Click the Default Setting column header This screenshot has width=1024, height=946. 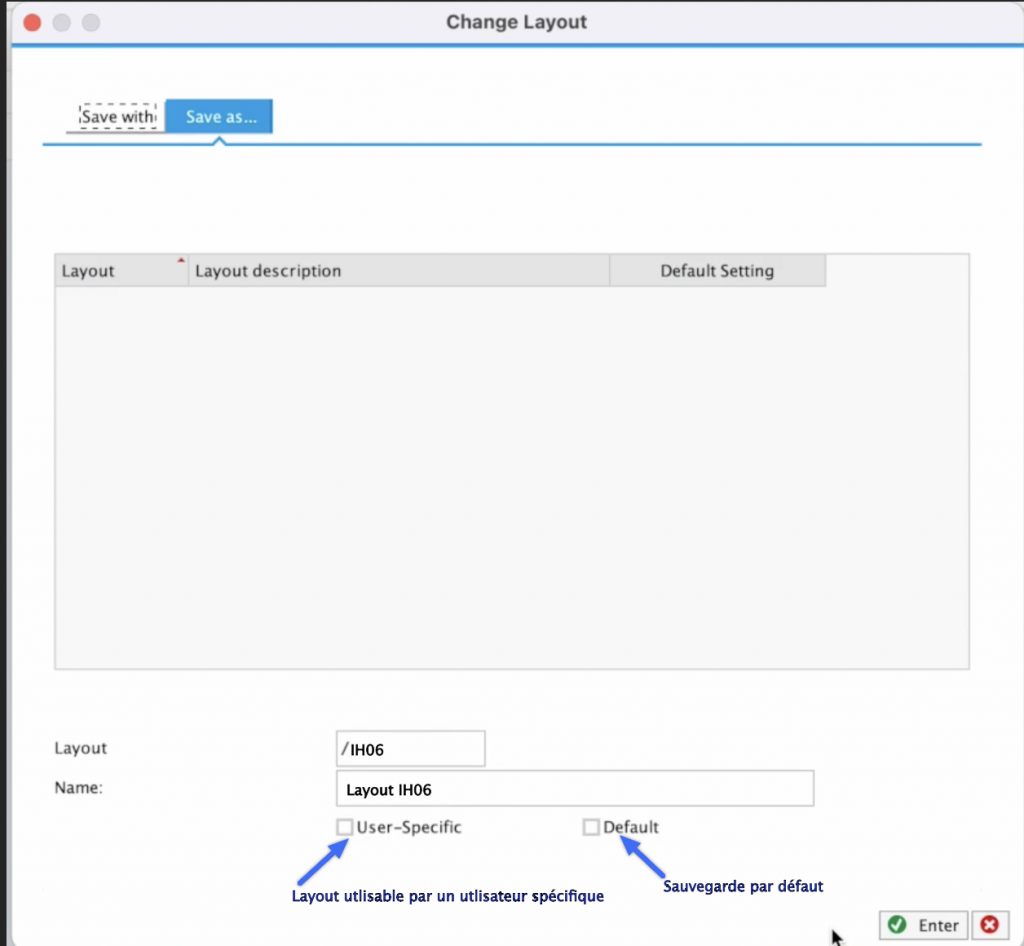717,271
